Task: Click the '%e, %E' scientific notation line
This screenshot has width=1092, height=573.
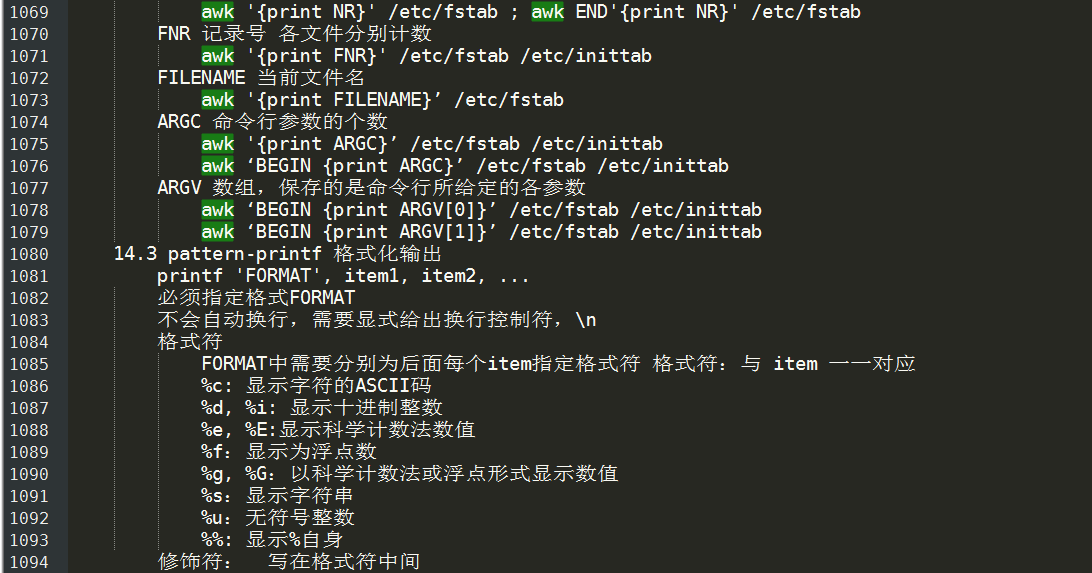Action: (x=338, y=430)
